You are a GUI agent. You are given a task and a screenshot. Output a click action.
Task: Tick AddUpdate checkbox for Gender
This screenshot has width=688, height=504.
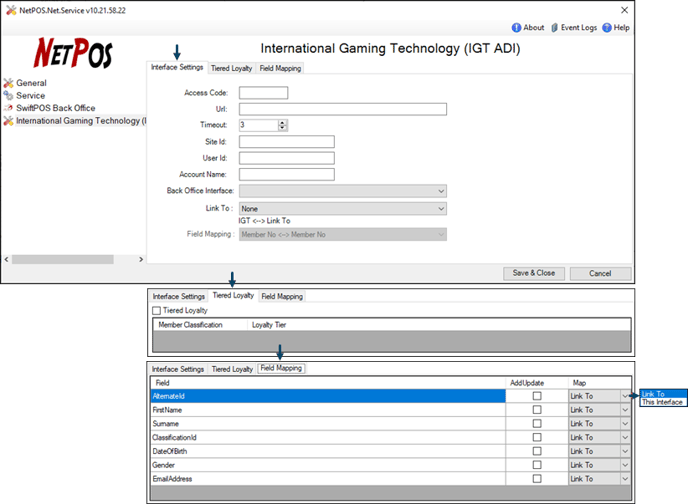point(537,465)
